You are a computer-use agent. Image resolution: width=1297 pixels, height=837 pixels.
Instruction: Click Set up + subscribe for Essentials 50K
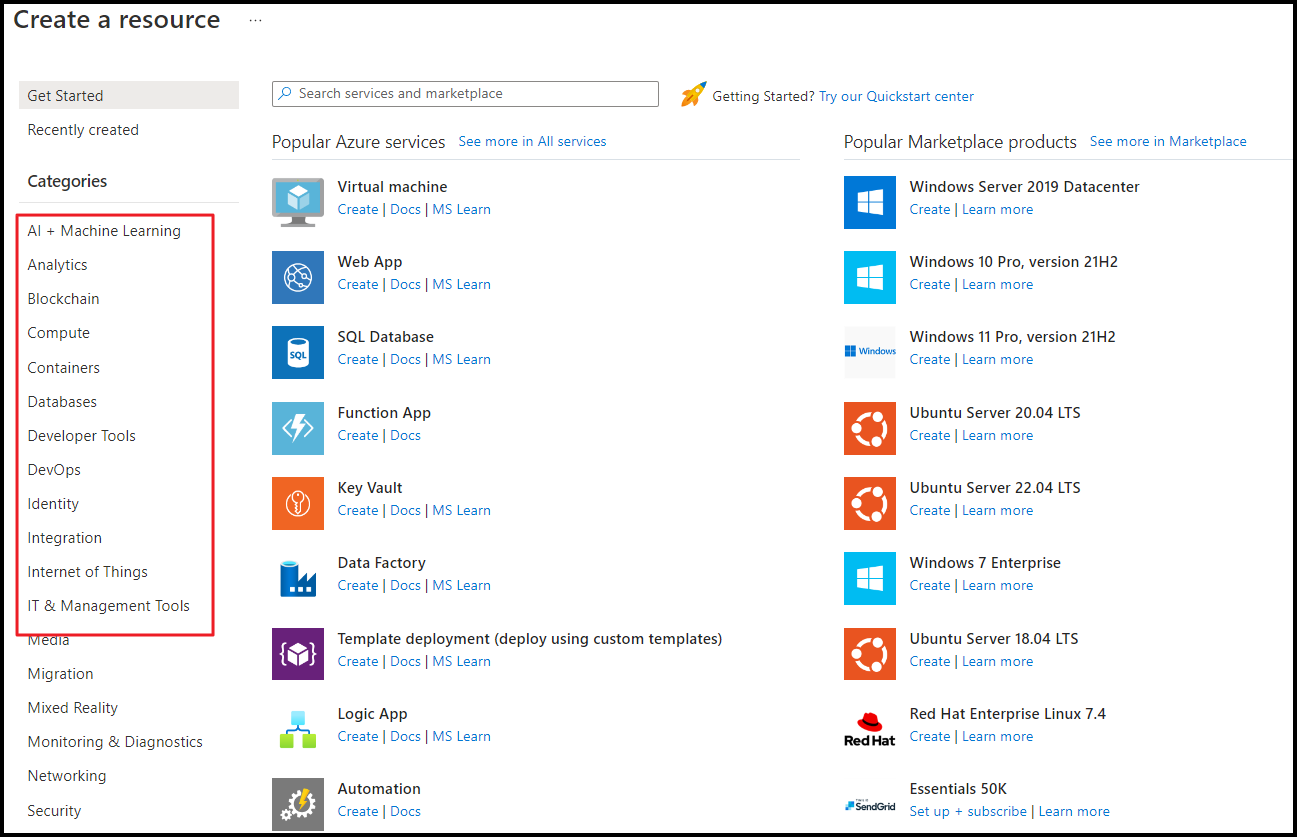click(x=968, y=811)
